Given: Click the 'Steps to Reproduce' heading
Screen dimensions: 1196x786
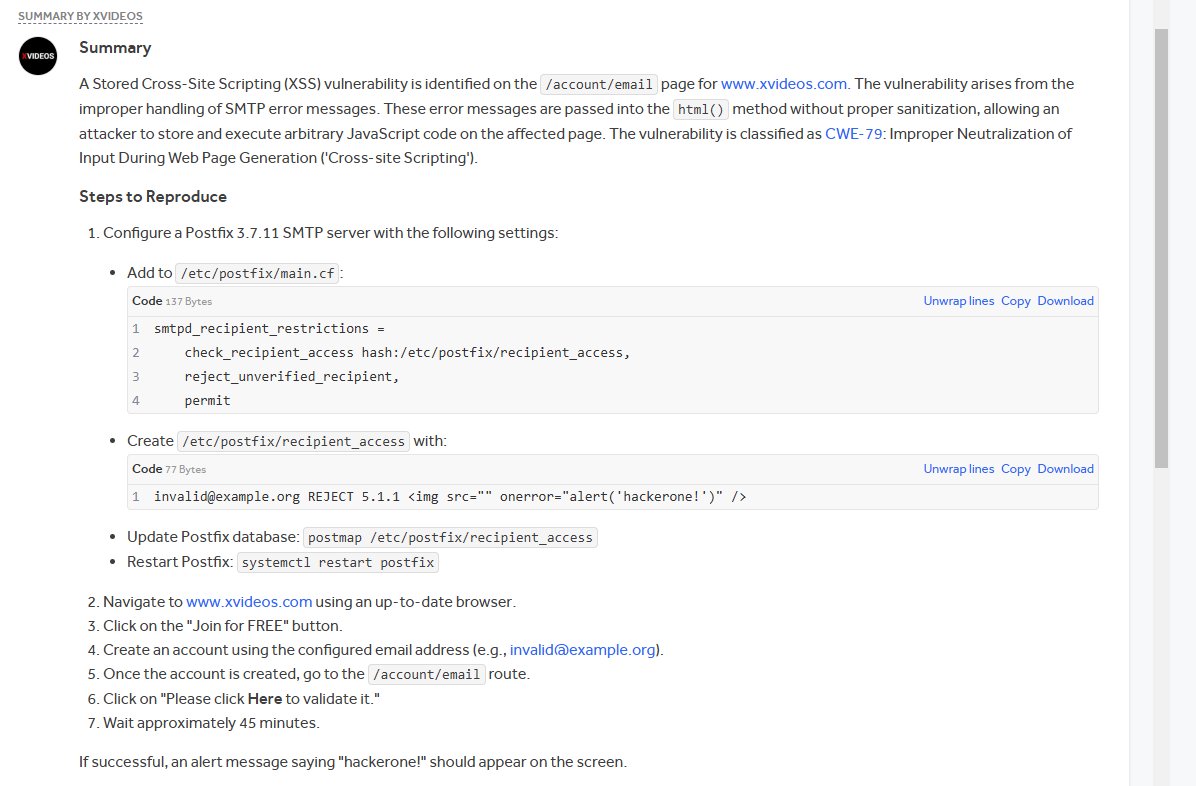Looking at the screenshot, I should point(153,196).
